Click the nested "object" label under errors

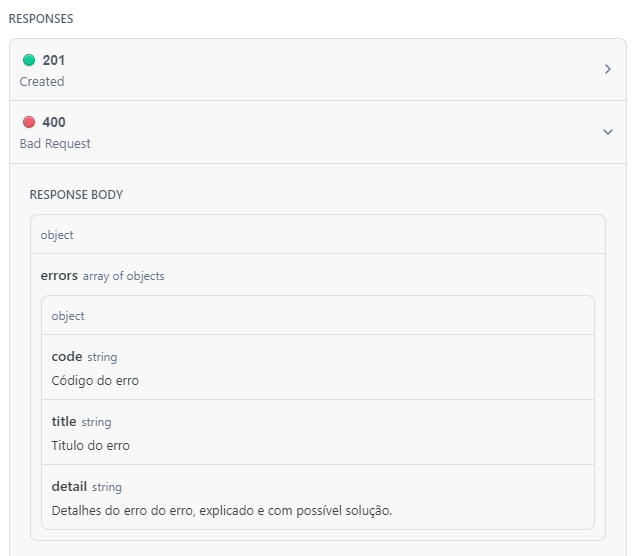(x=68, y=316)
